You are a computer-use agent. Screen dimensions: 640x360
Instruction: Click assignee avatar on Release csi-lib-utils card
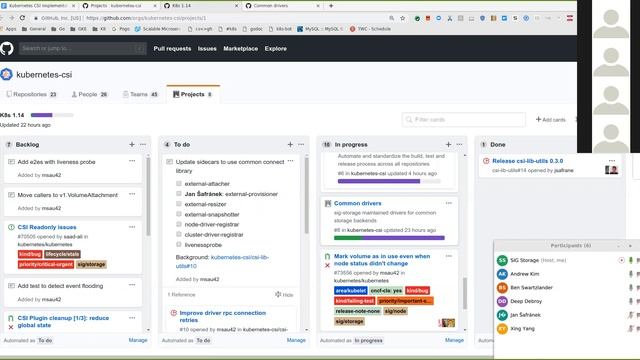[611, 170]
